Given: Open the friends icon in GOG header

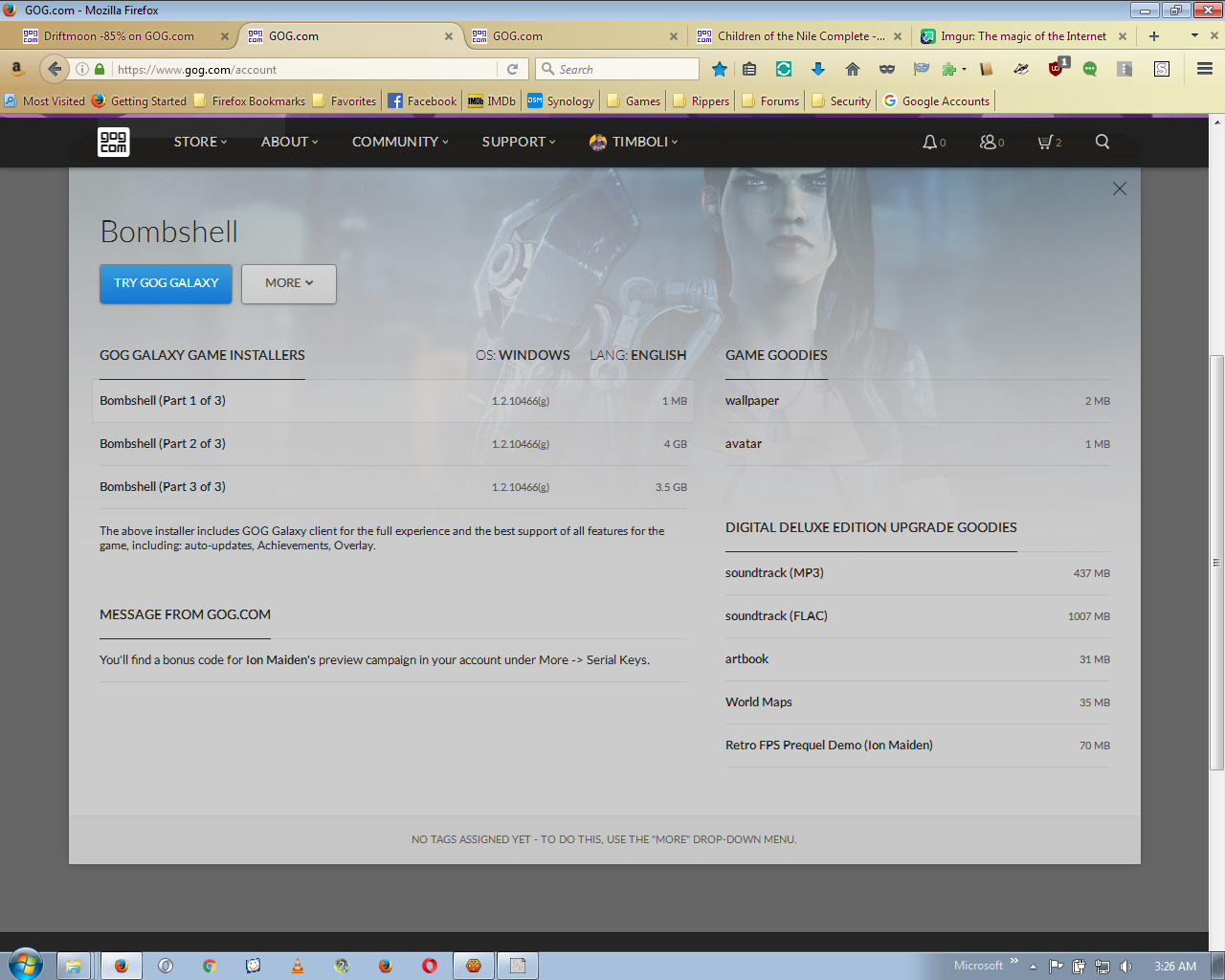Looking at the screenshot, I should (x=988, y=142).
